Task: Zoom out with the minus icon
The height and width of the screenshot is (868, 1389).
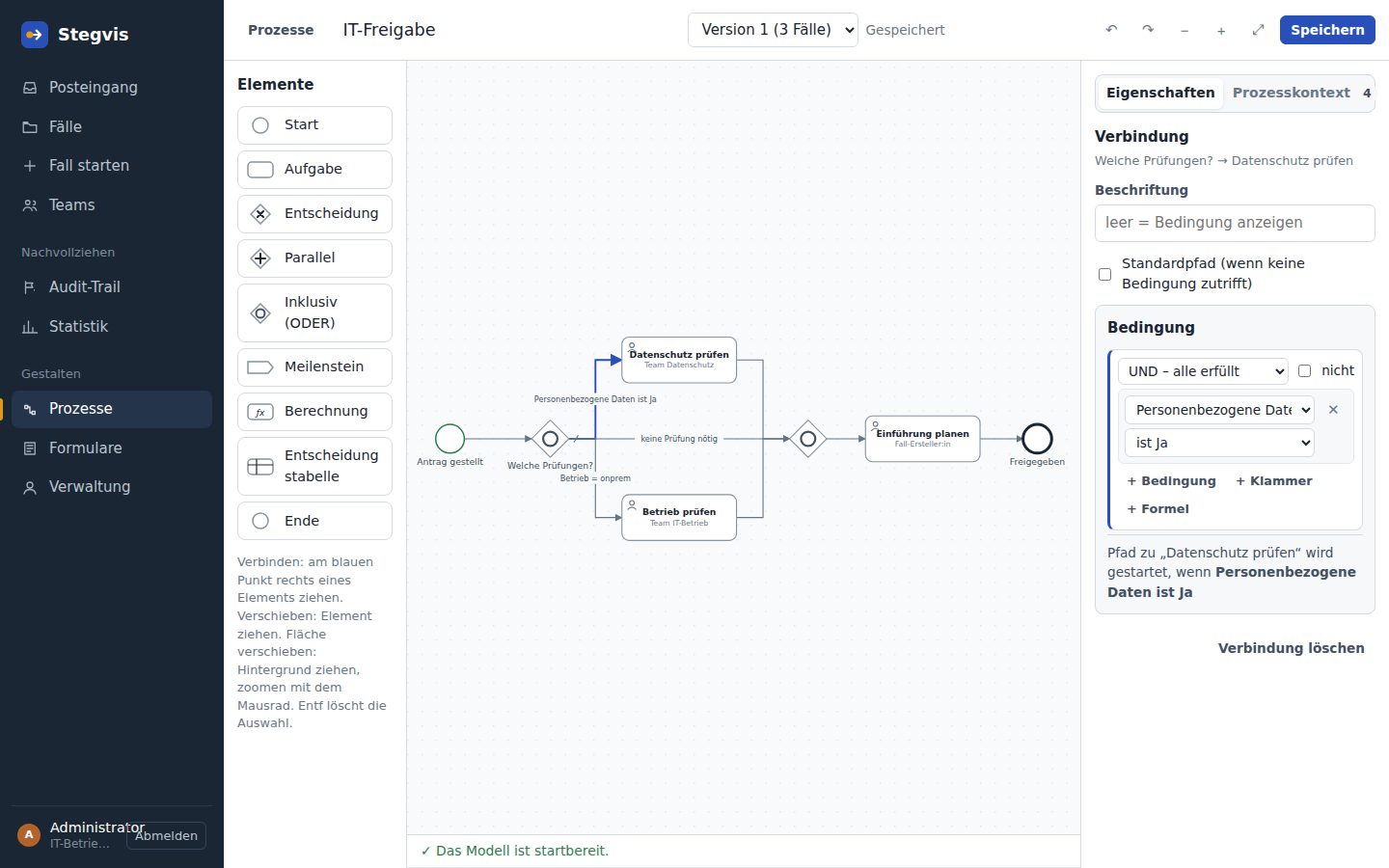Action: coord(1185,30)
